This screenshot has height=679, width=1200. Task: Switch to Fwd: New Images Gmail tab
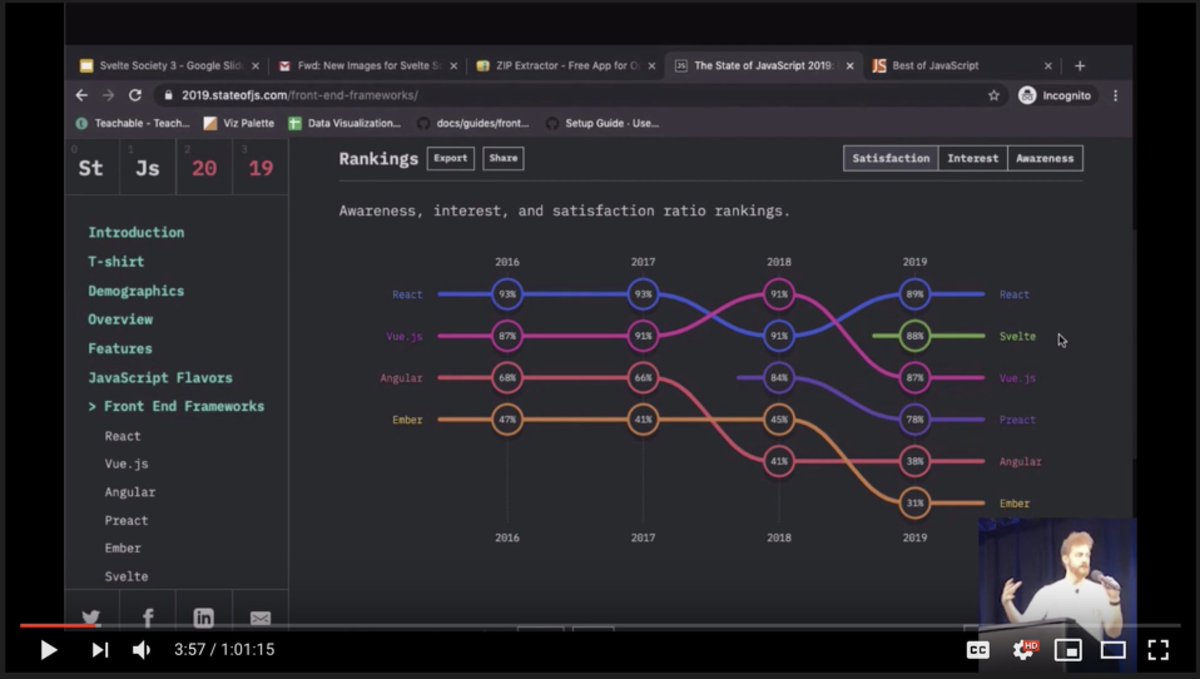(366, 66)
